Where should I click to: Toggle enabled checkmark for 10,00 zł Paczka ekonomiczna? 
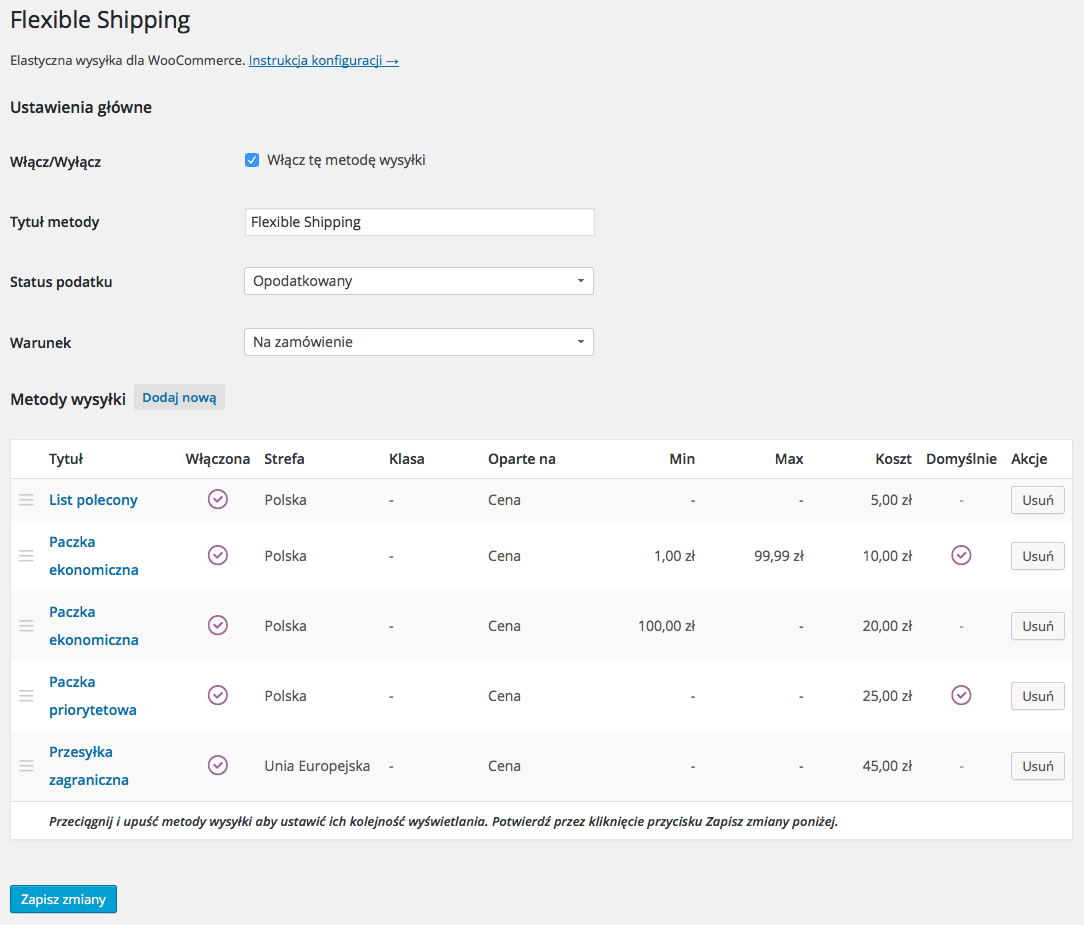pos(218,555)
